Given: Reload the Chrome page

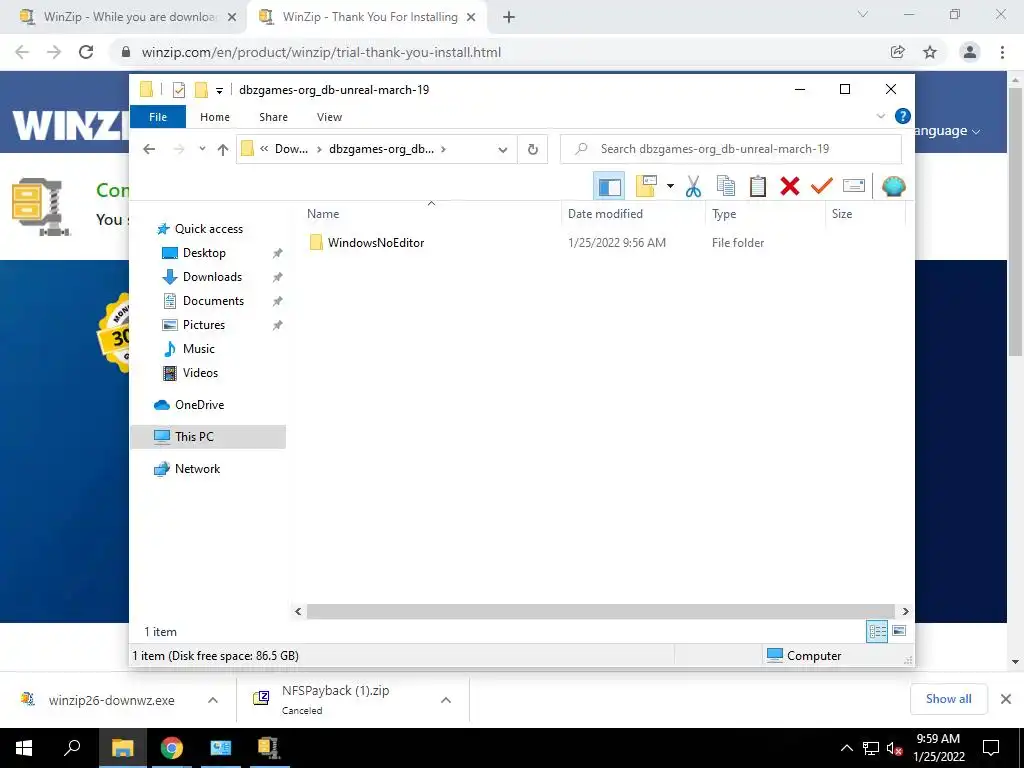Looking at the screenshot, I should point(86,52).
